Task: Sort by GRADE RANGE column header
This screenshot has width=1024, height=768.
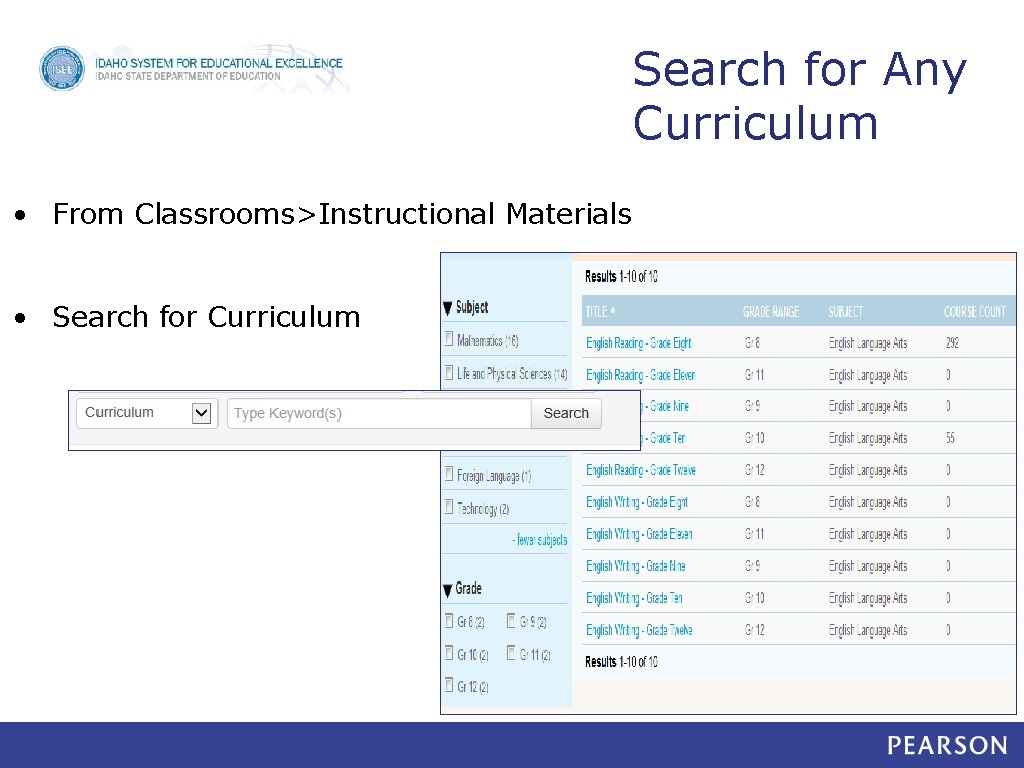Action: click(771, 312)
